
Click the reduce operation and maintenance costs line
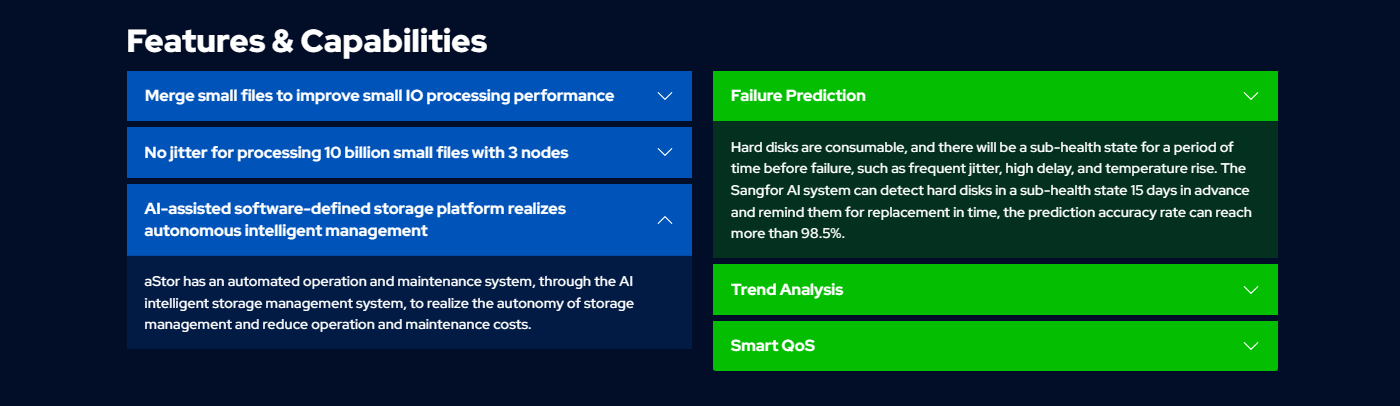[338, 325]
